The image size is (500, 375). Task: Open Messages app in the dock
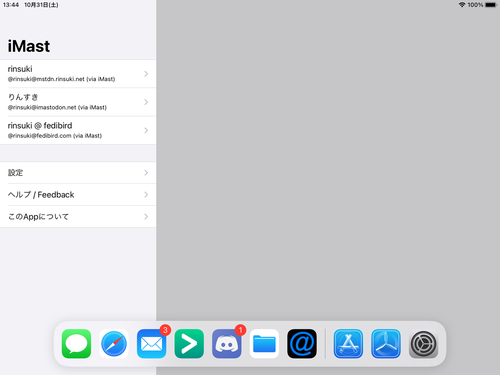point(76,344)
